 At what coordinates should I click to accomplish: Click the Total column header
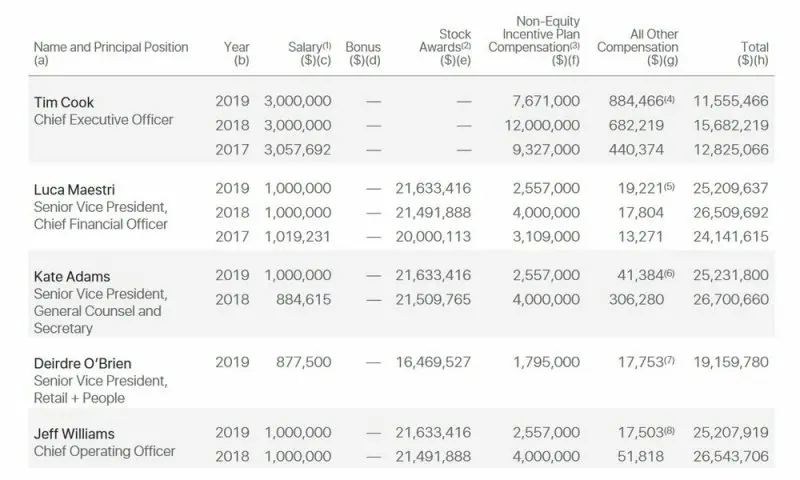point(753,53)
